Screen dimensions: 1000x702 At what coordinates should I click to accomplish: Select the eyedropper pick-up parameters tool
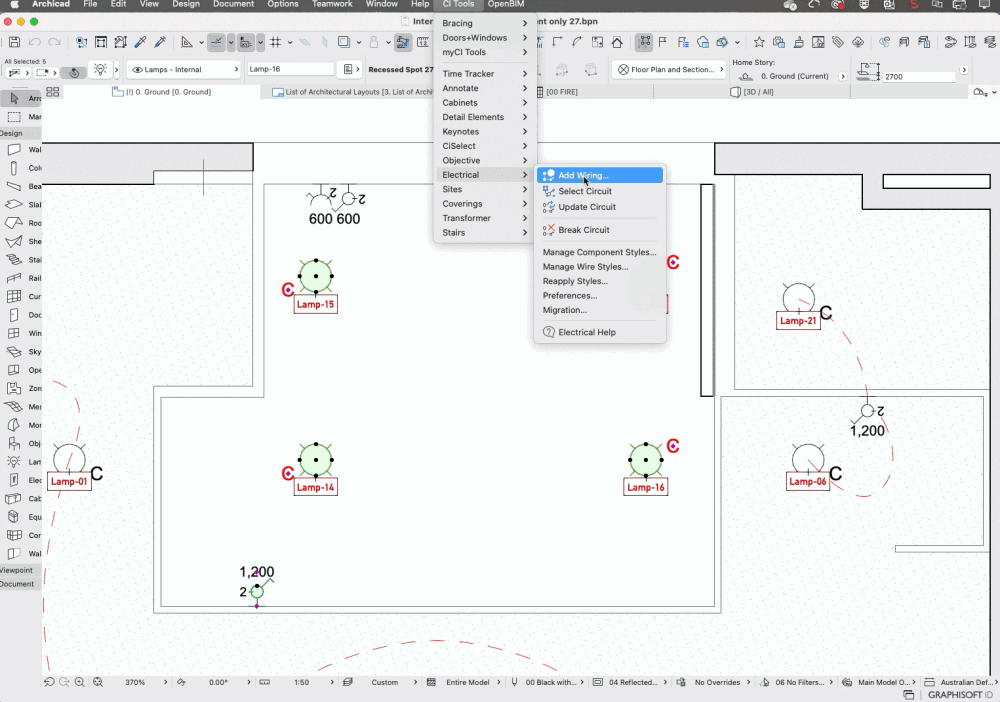pos(140,42)
